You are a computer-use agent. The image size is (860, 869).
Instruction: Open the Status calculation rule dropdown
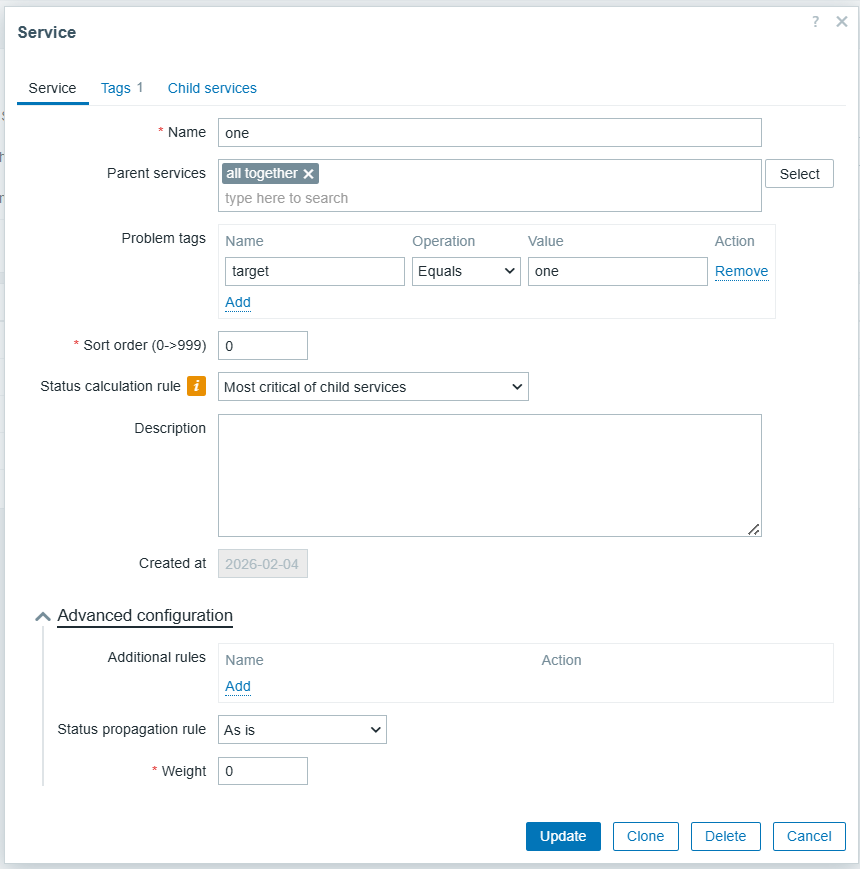[373, 387]
